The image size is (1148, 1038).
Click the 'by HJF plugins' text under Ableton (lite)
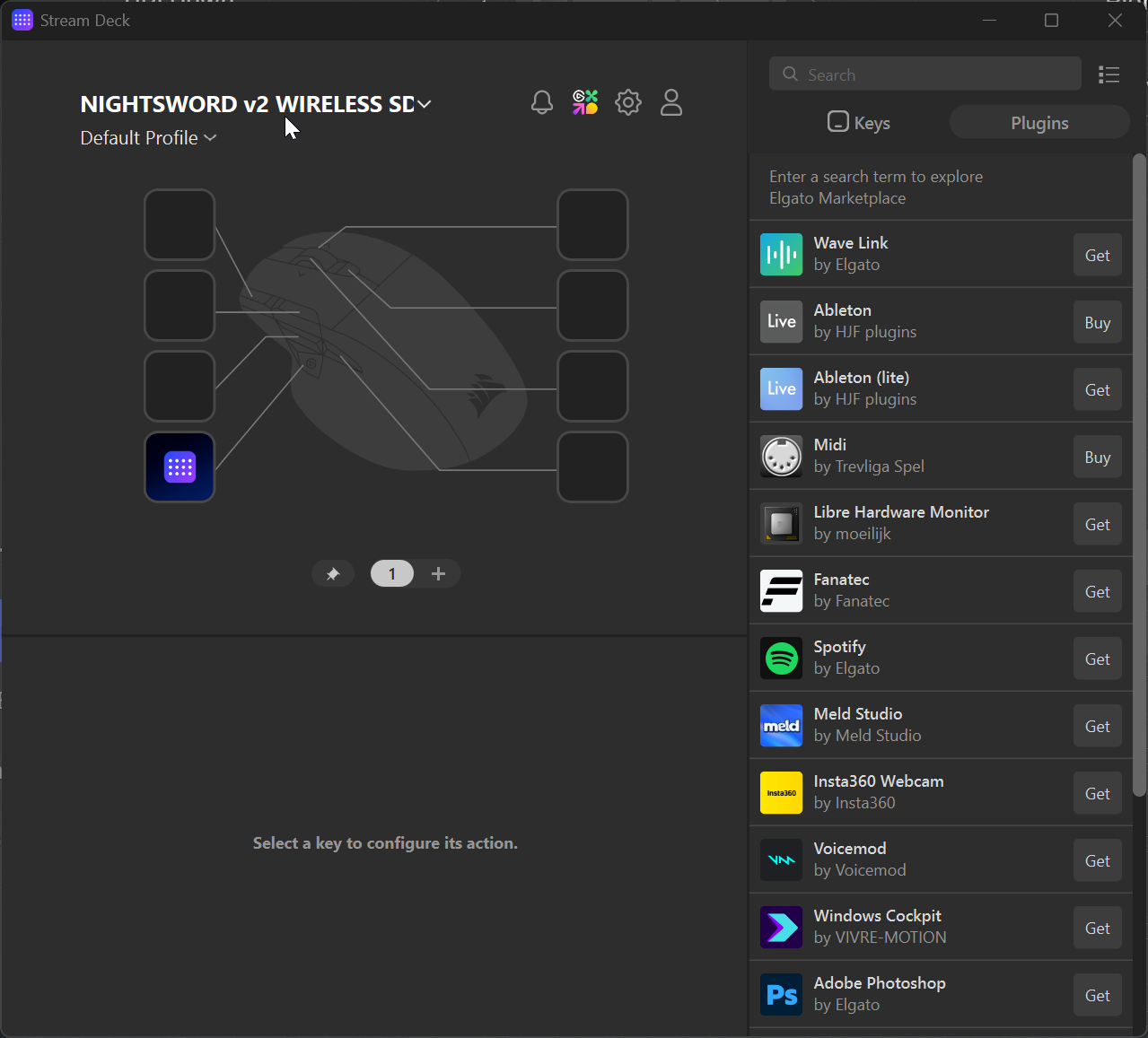(x=865, y=399)
